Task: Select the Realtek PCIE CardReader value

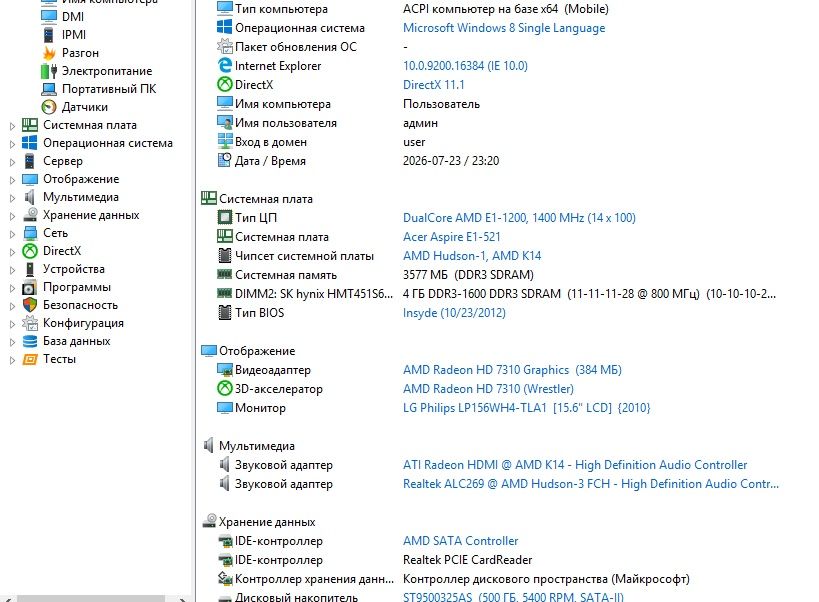Action: (x=467, y=560)
